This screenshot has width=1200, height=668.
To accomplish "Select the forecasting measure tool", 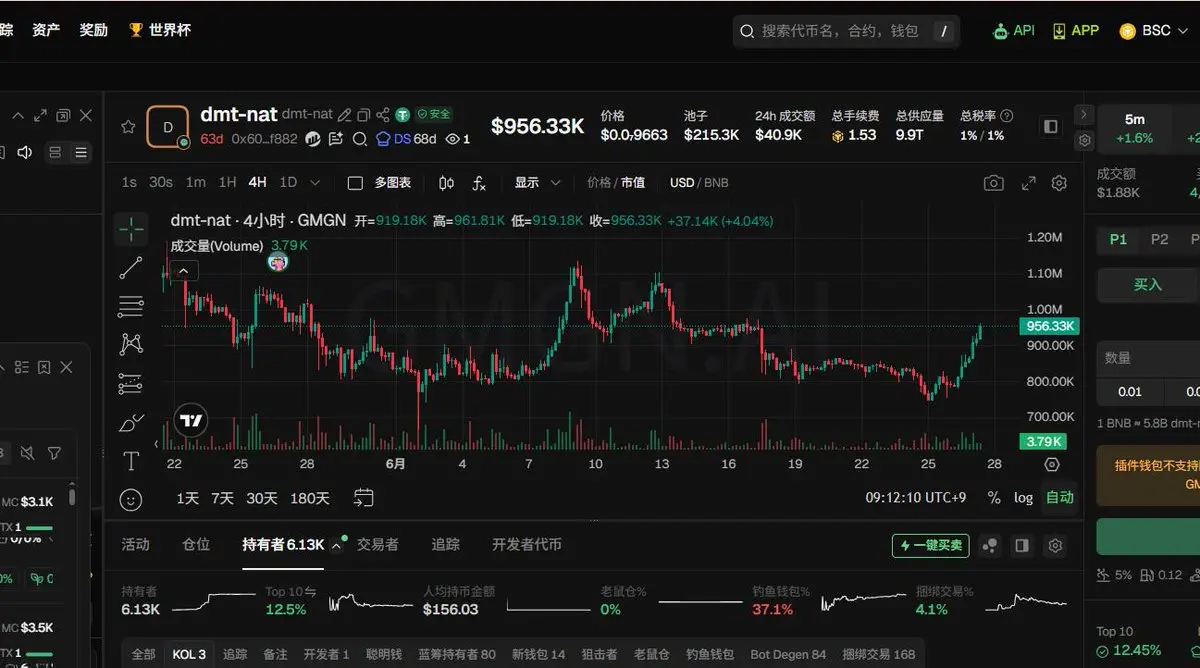I will 131,383.
